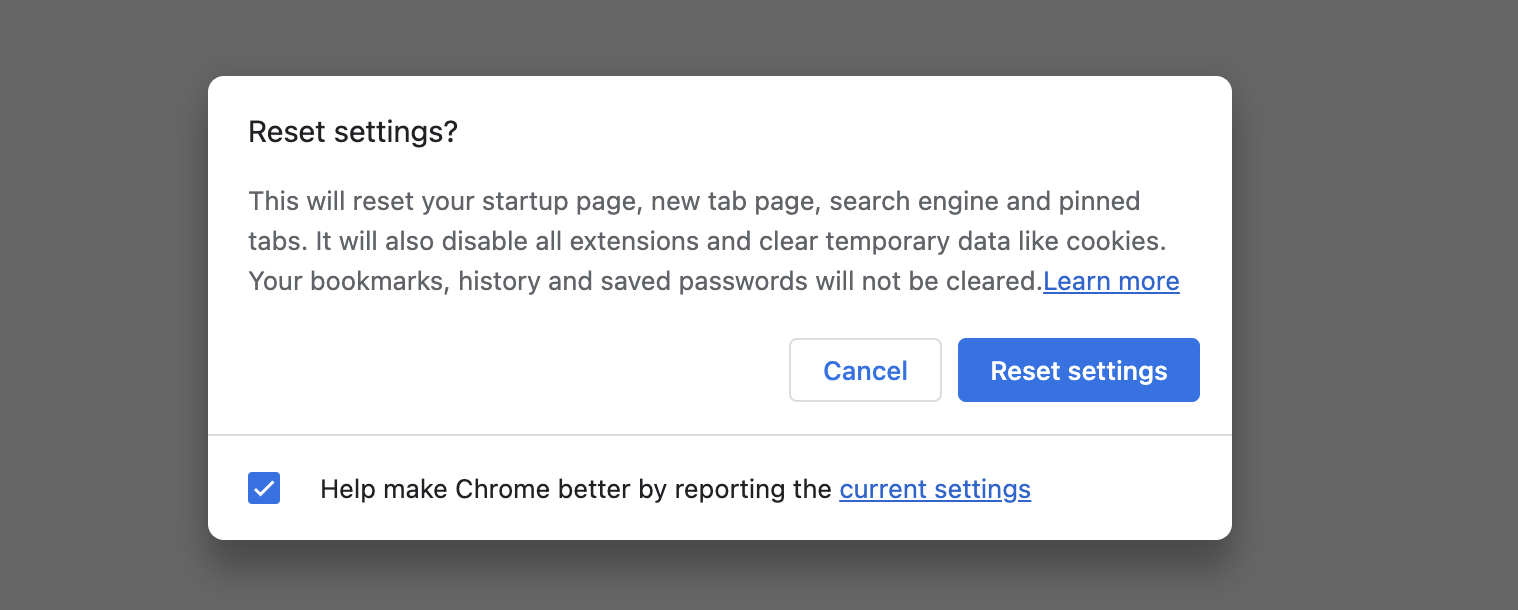Select the white outlined Cancel button
The image size is (1518, 610).
coord(865,371)
